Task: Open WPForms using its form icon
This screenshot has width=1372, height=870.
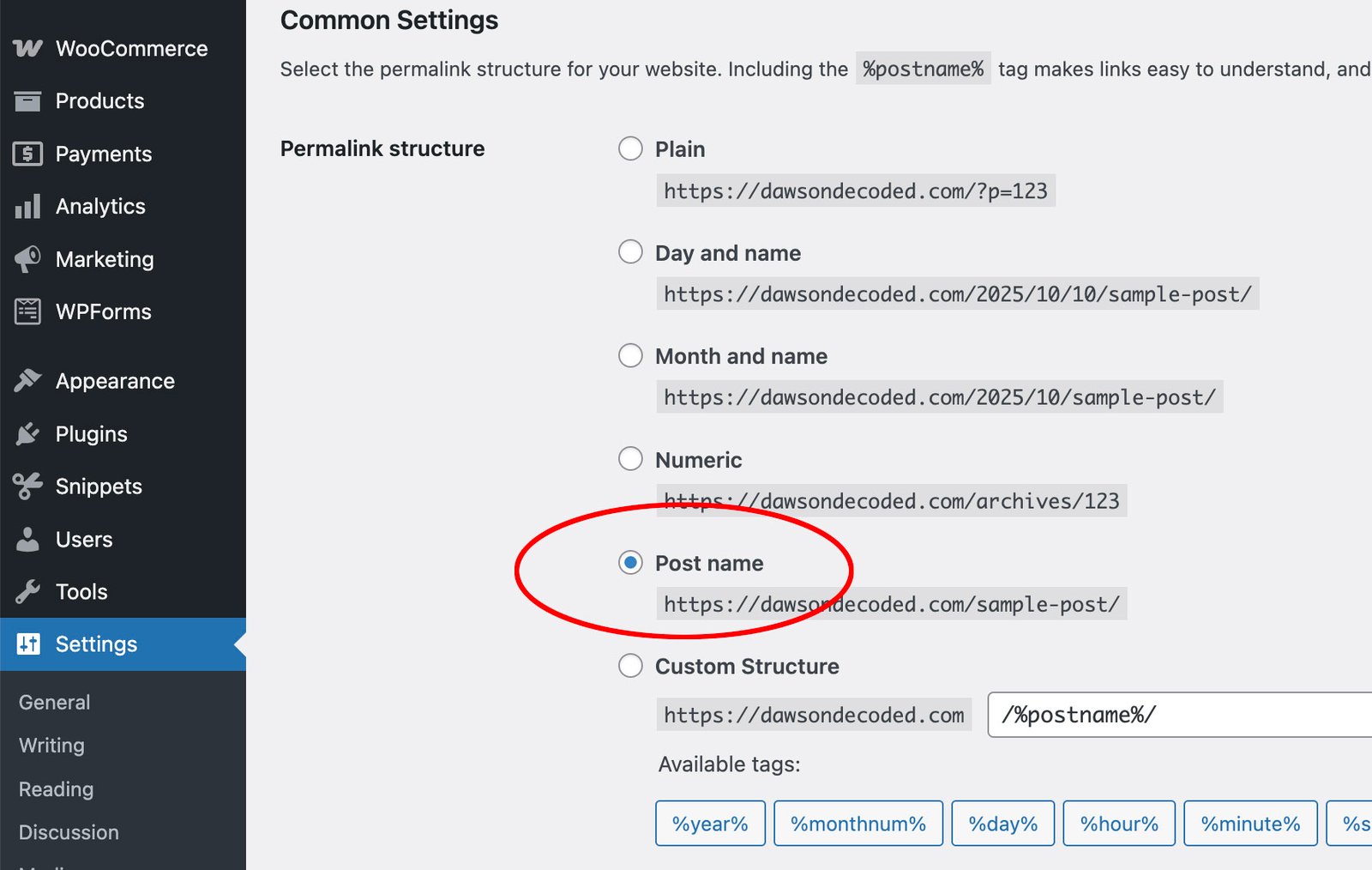Action: pos(27,311)
